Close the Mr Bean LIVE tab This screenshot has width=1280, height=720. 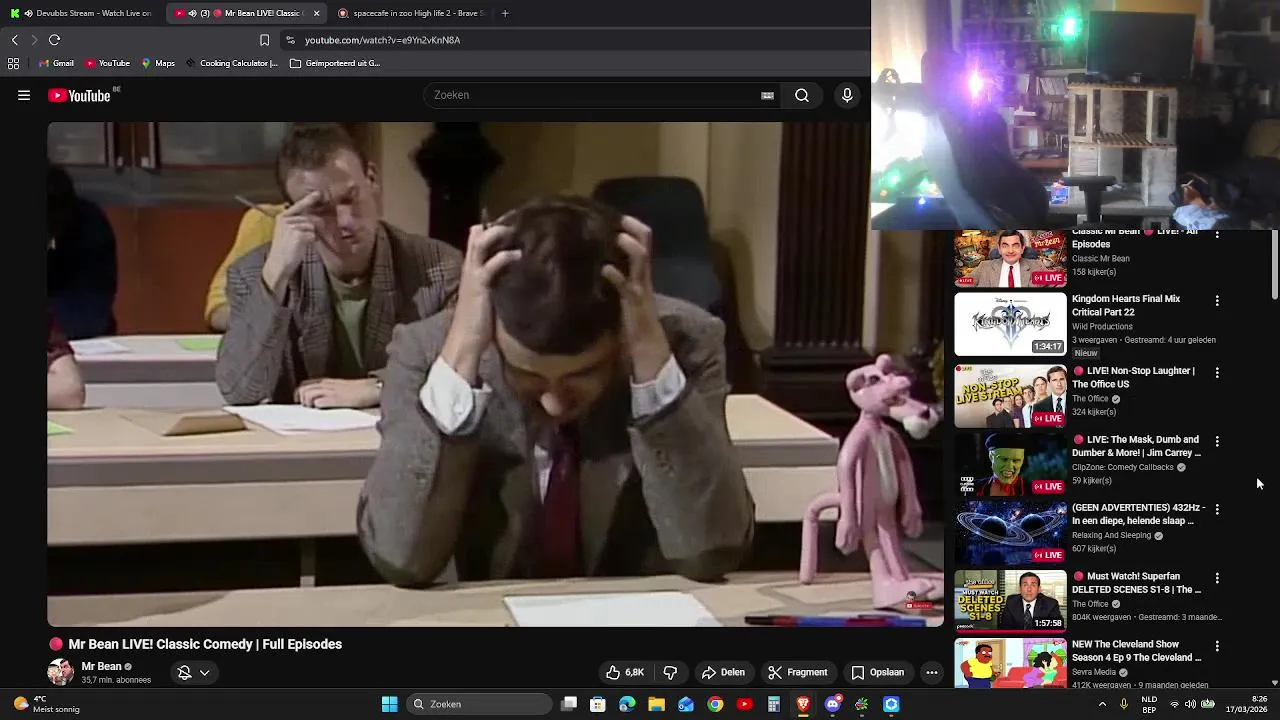click(316, 13)
